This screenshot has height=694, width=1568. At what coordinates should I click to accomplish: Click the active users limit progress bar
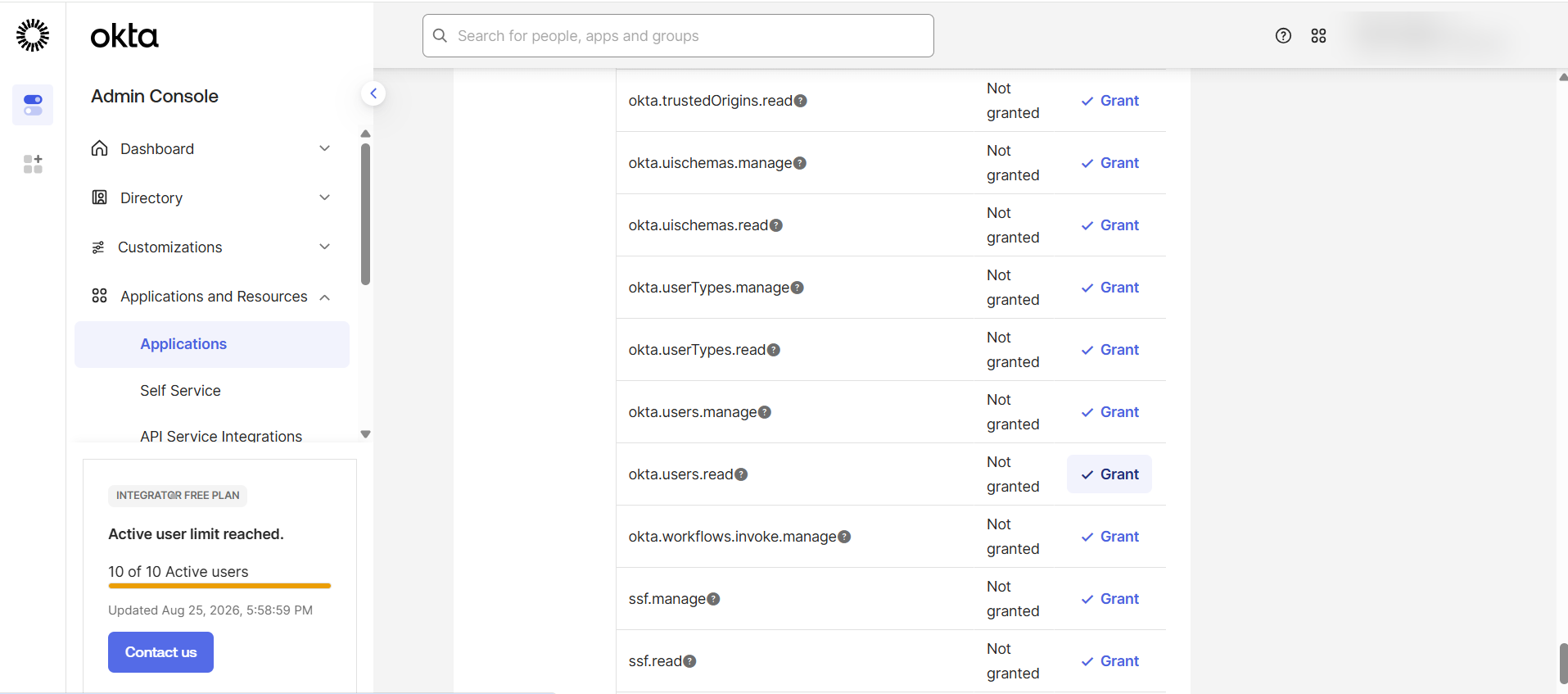pyautogui.click(x=219, y=586)
